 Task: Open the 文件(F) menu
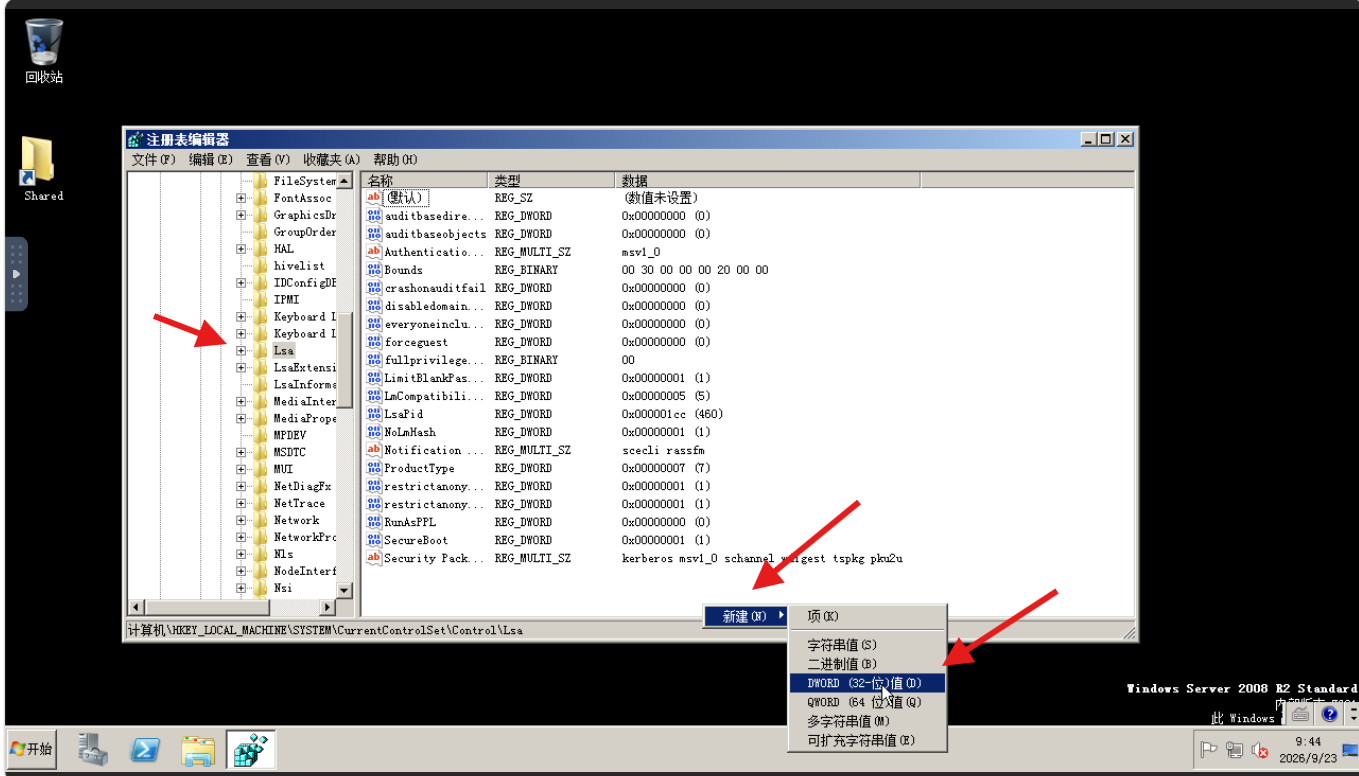pos(153,160)
